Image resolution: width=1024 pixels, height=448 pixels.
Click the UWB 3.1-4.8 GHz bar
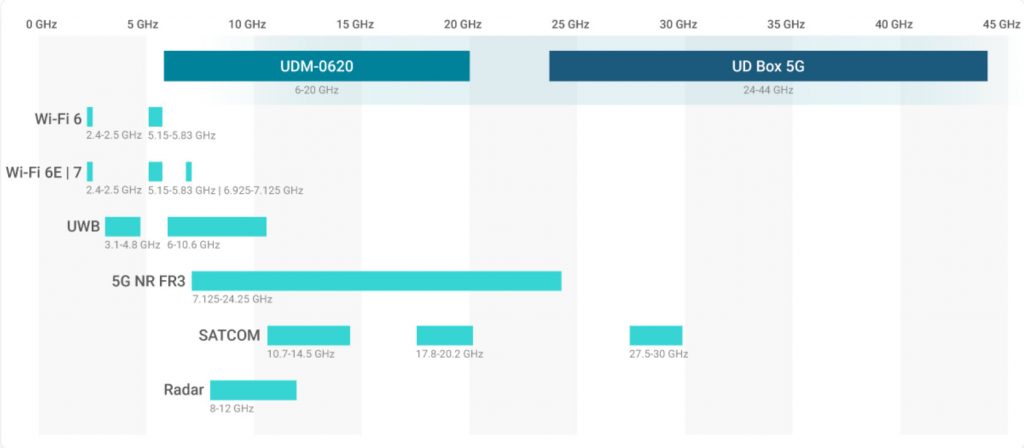click(122, 227)
